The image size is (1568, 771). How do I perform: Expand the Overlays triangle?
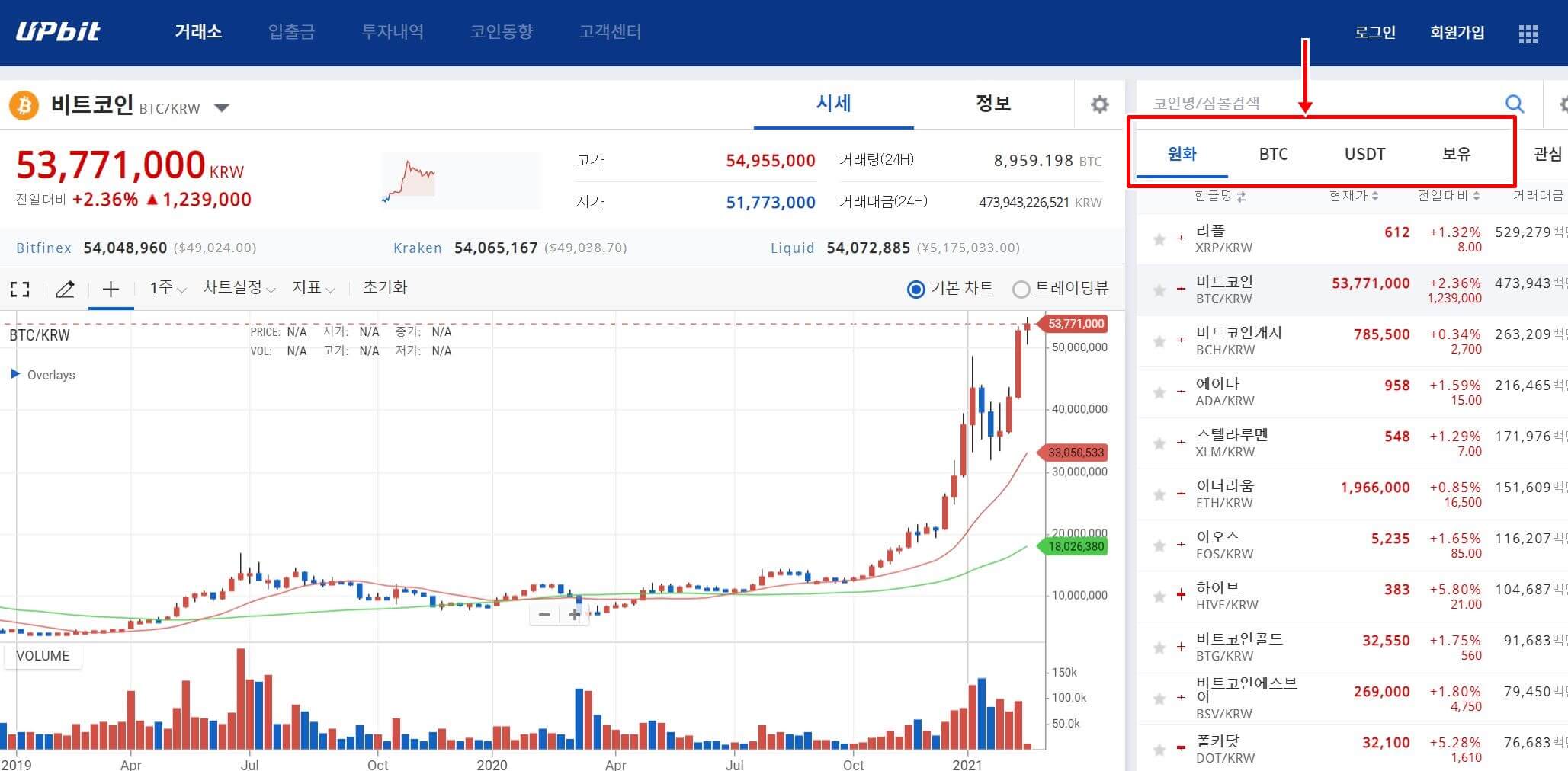pyautogui.click(x=15, y=374)
